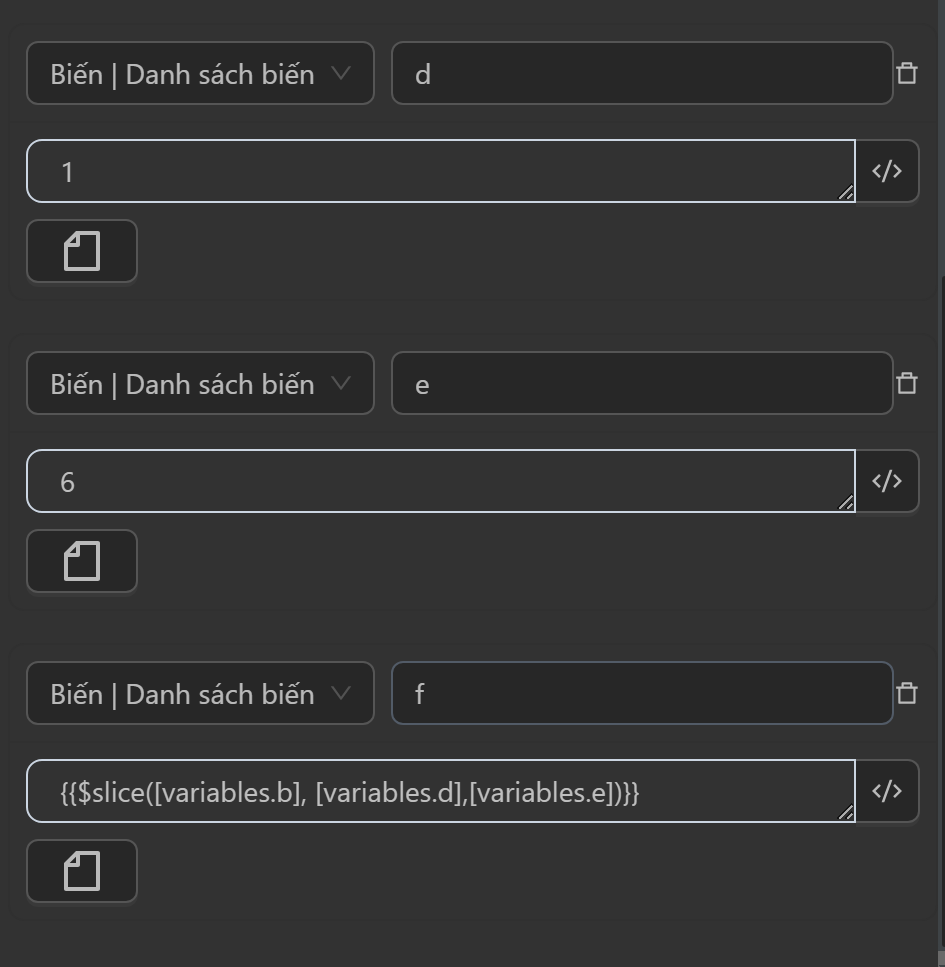Open code editor for the $slice expression
Viewport: 945px width, 967px height.
pyautogui.click(x=887, y=791)
